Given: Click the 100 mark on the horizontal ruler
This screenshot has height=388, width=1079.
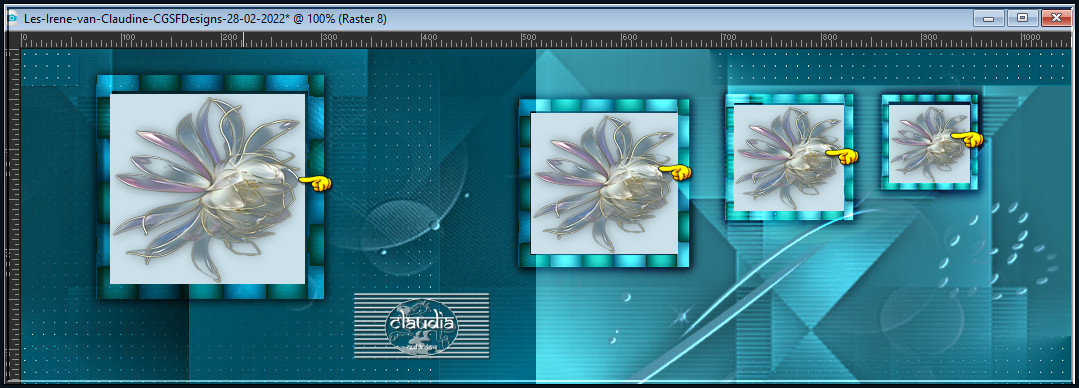Looking at the screenshot, I should tap(129, 38).
